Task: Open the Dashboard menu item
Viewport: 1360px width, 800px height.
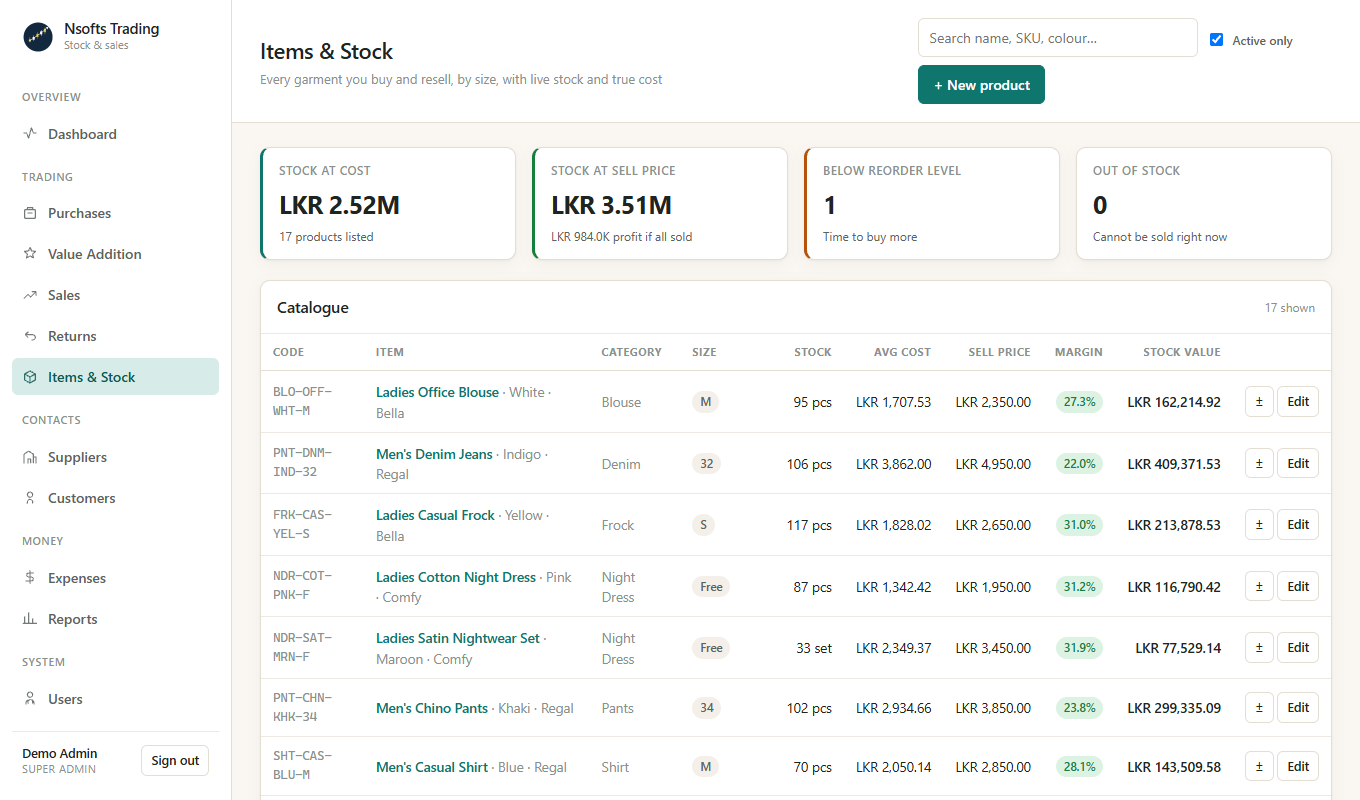Action: [x=115, y=134]
